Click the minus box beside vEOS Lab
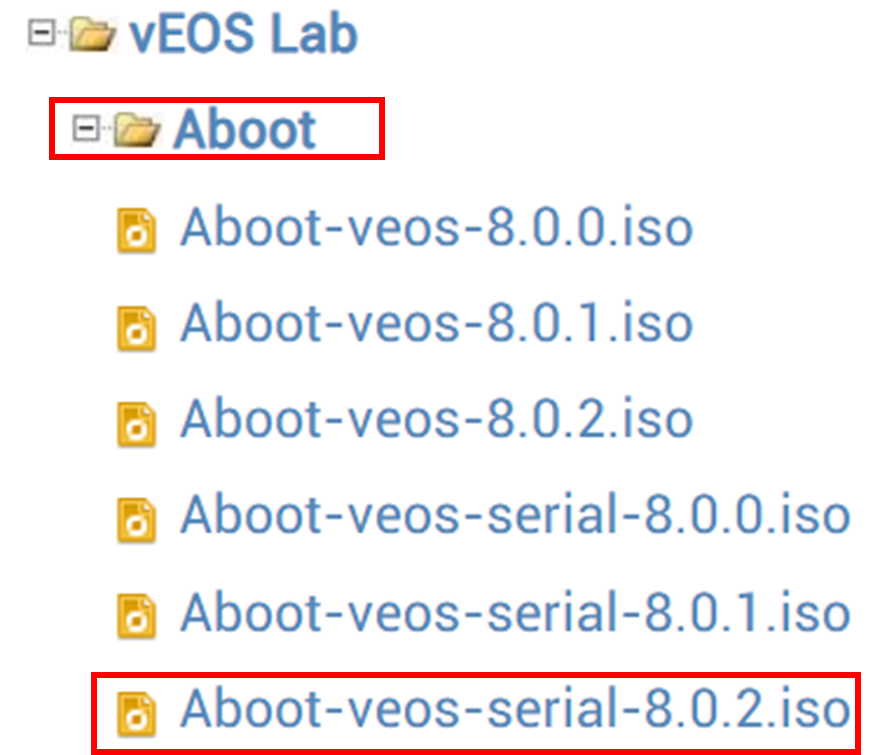This screenshot has height=755, width=880. click(42, 33)
